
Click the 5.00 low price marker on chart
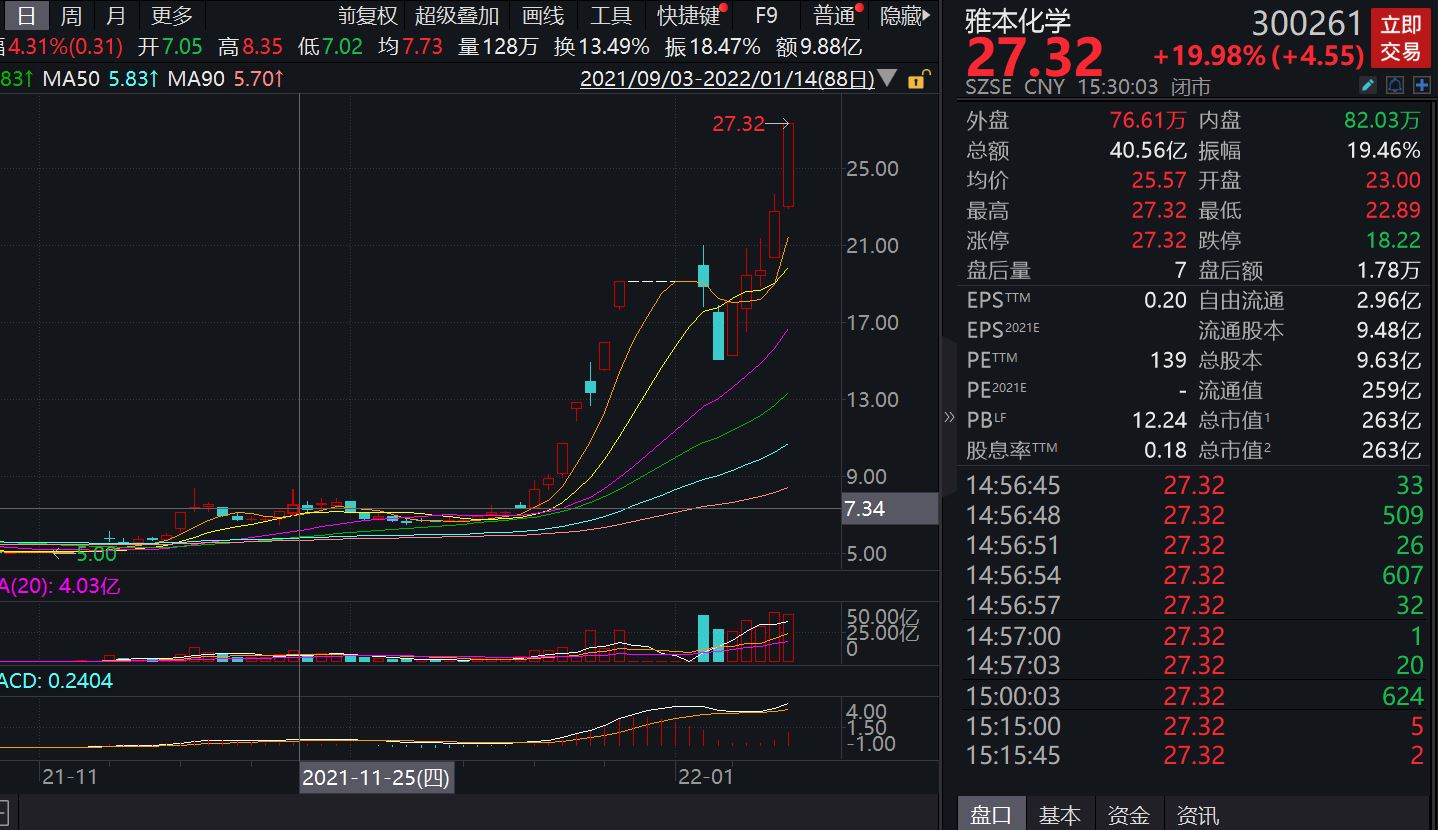[x=96, y=553]
